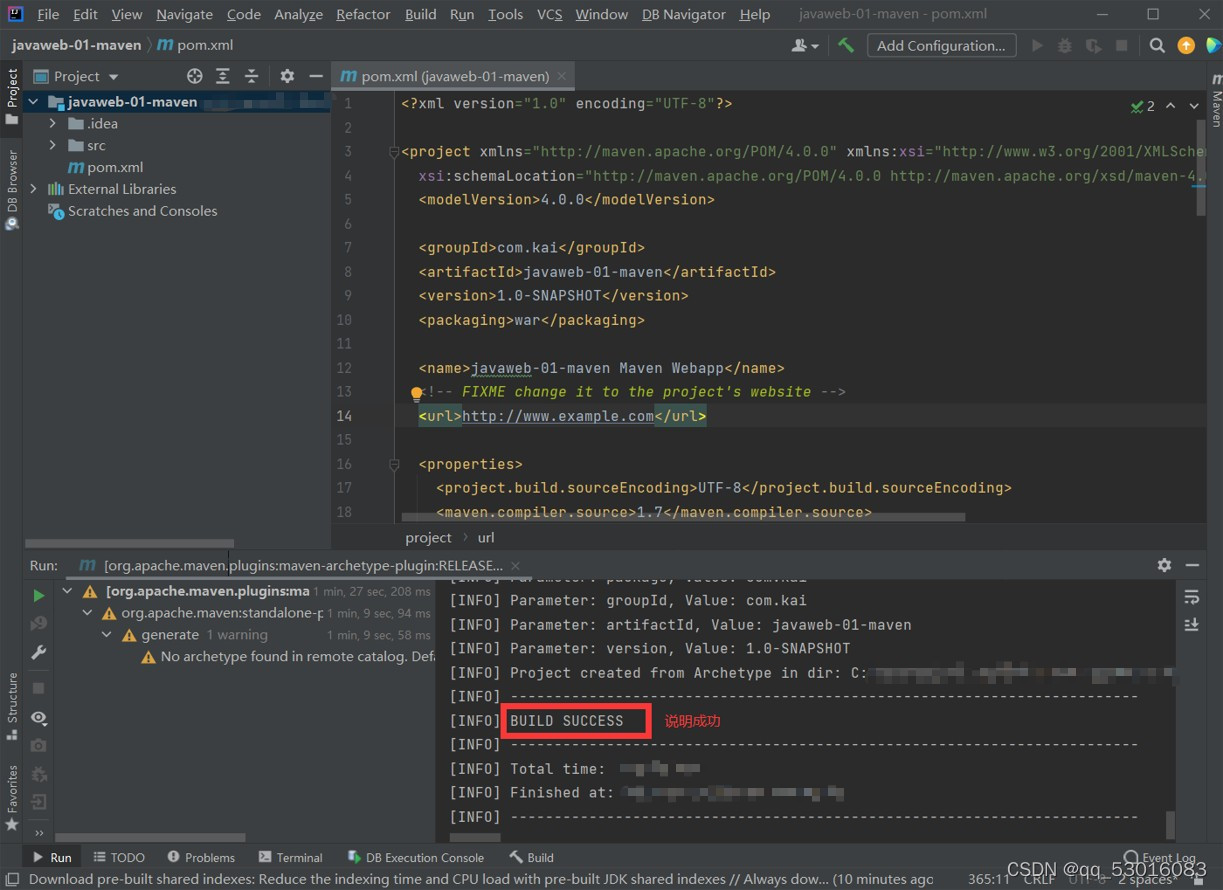Click the Run with Coverage icon in top toolbar
This screenshot has height=890, width=1223.
click(x=1093, y=45)
